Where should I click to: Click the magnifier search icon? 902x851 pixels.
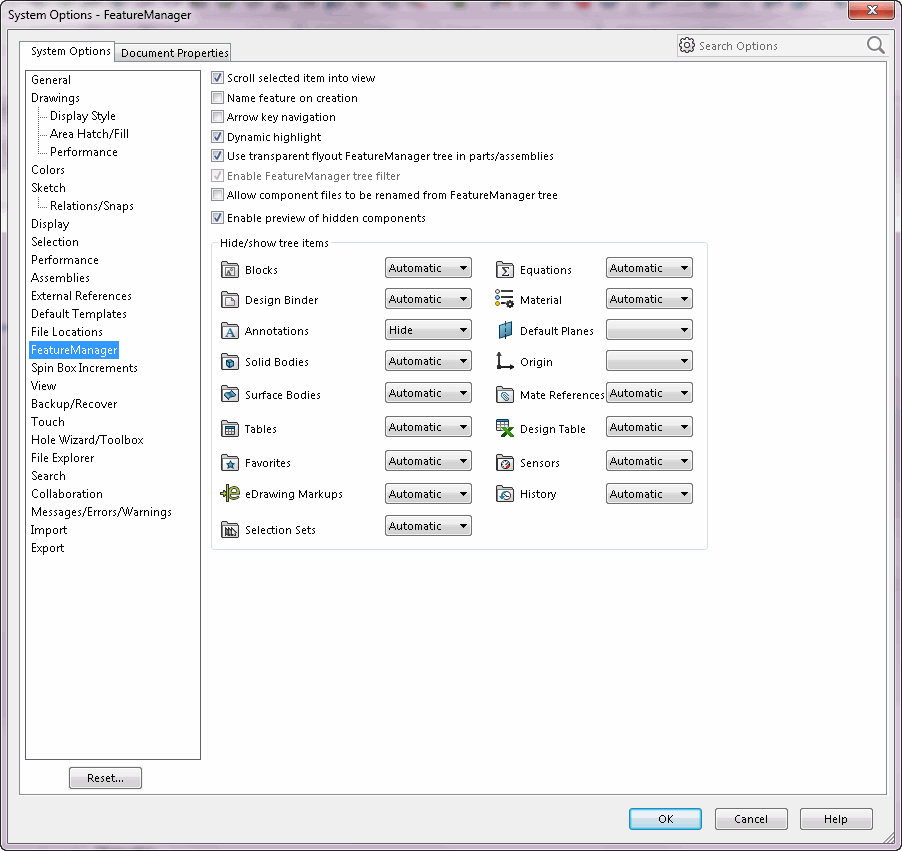[x=876, y=45]
